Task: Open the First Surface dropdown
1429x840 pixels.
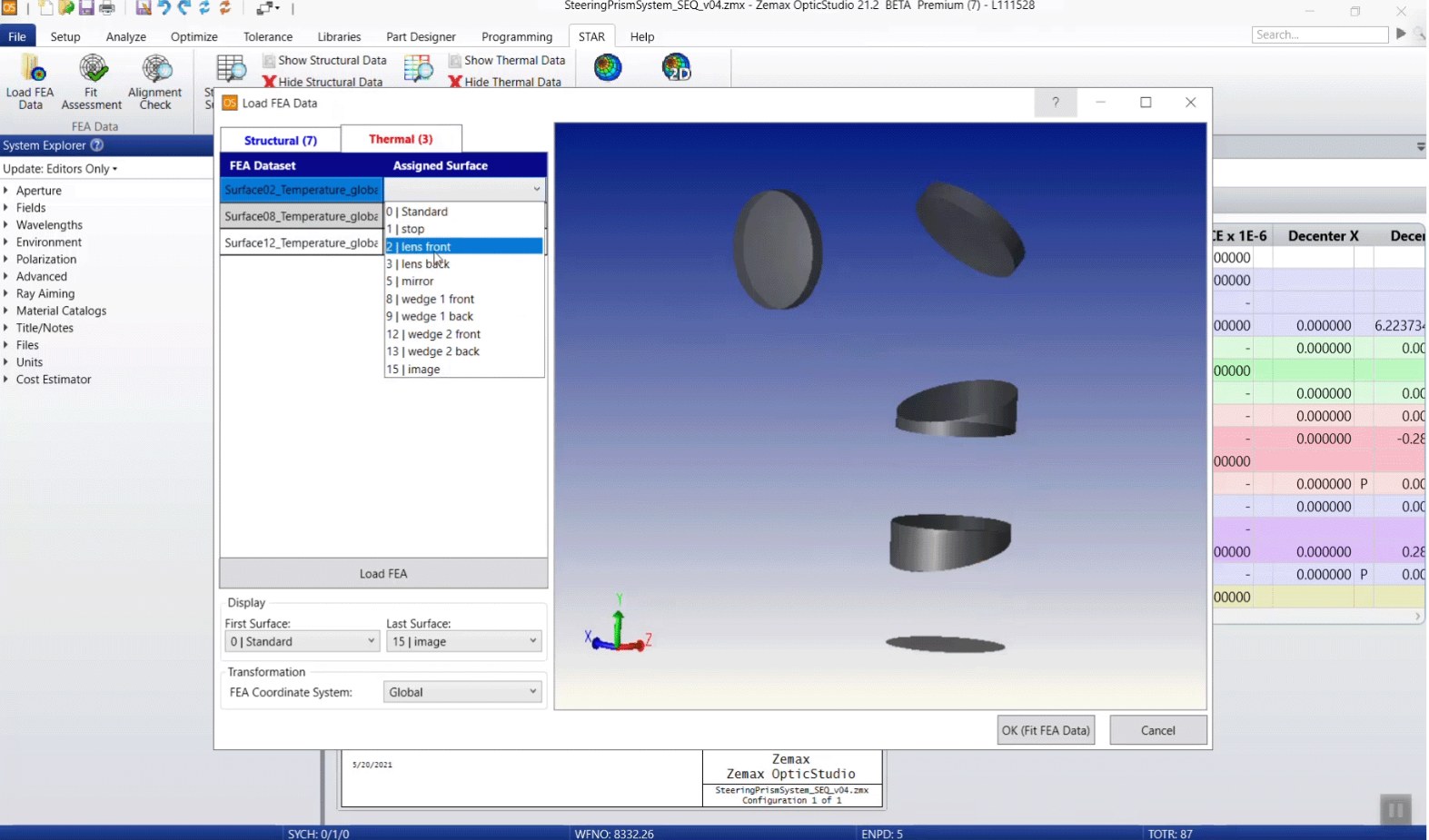Action: [301, 641]
